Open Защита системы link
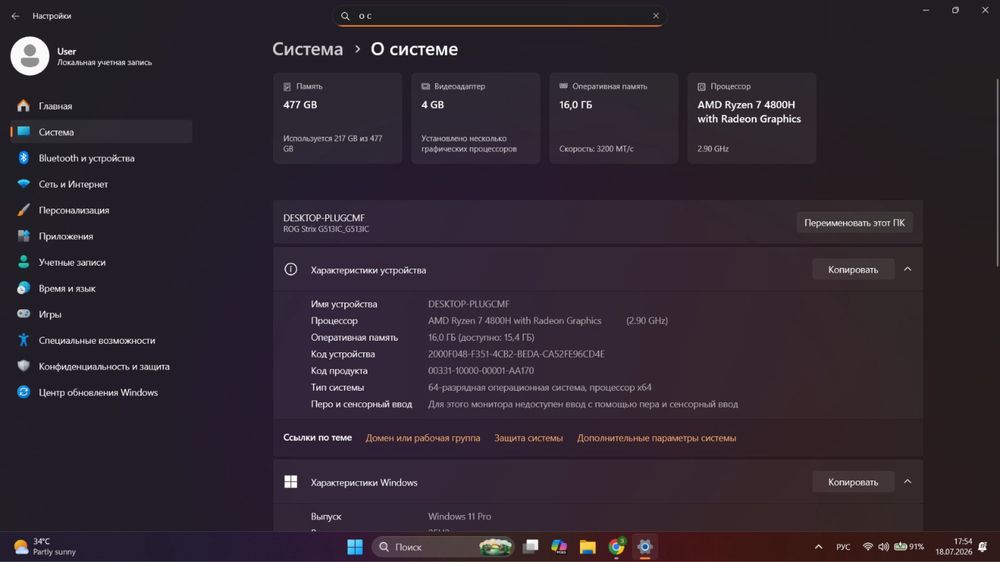Image resolution: width=1000 pixels, height=562 pixels. [x=529, y=438]
